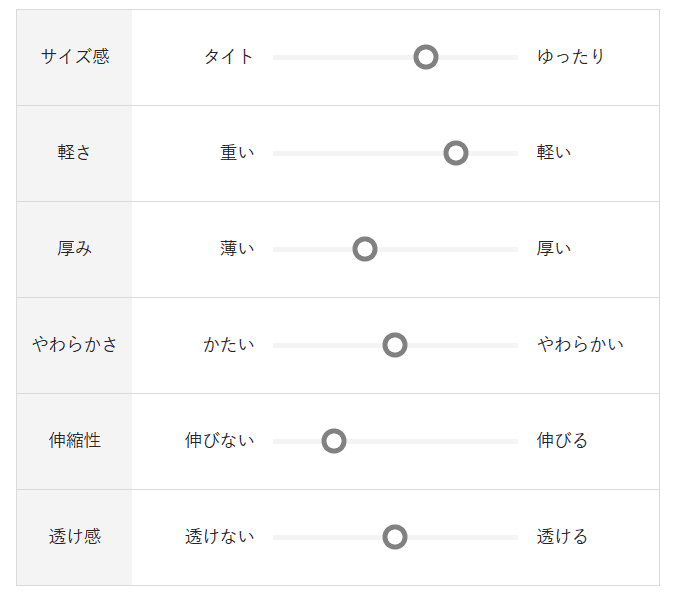Image resolution: width=676 pixels, height=595 pixels.
Task: Click the 軽さ slider handle
Action: click(456, 153)
